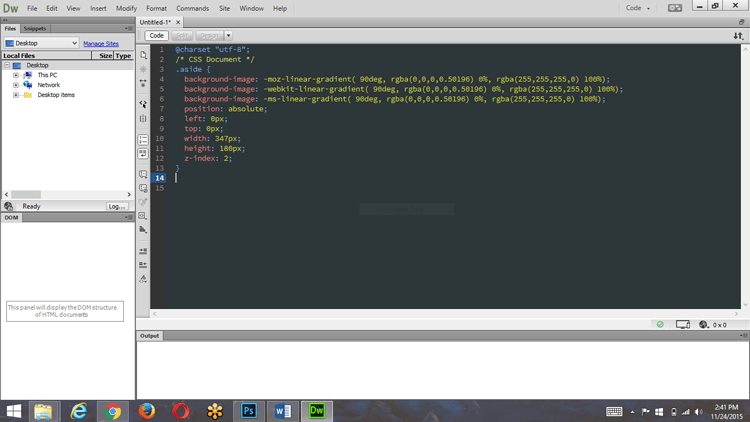Click the File Management arrows icon
Viewport: 750px width, 422px height.
point(739,36)
